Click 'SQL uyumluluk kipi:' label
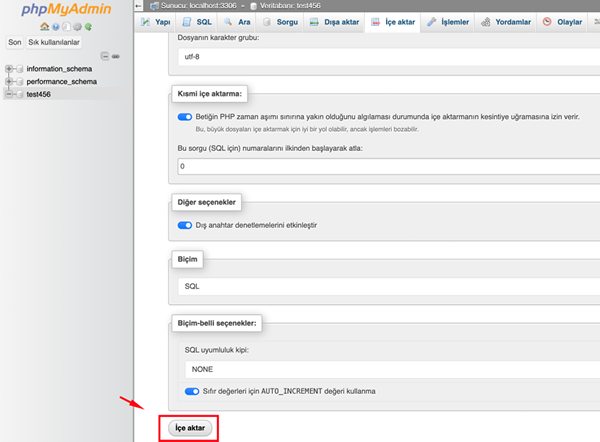 pos(217,350)
